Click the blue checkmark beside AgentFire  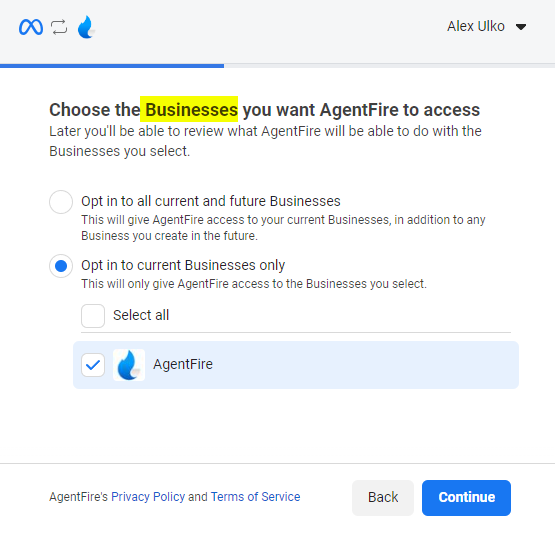click(93, 365)
